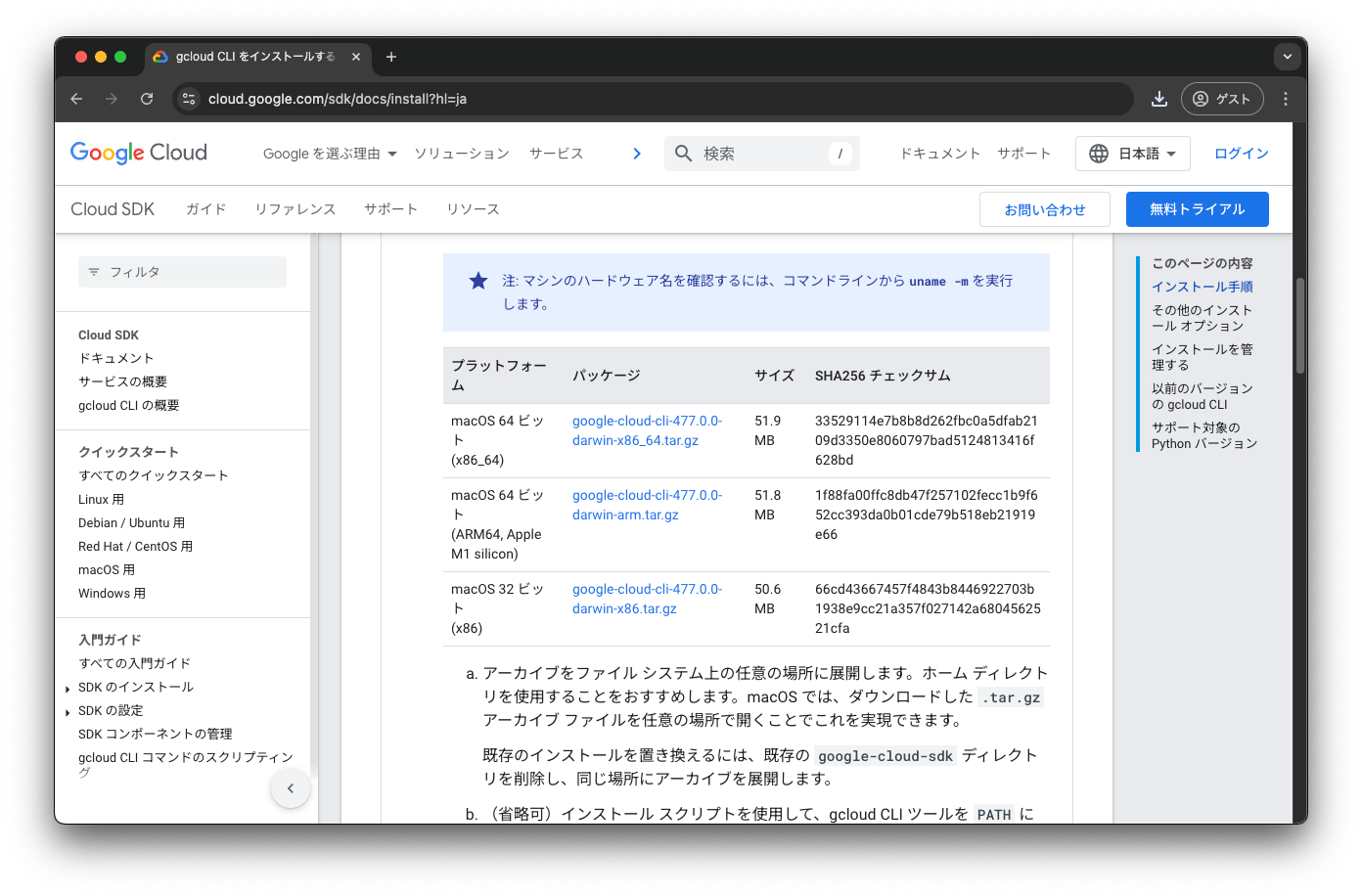Click the guest profile button
1362x896 pixels.
1222,99
